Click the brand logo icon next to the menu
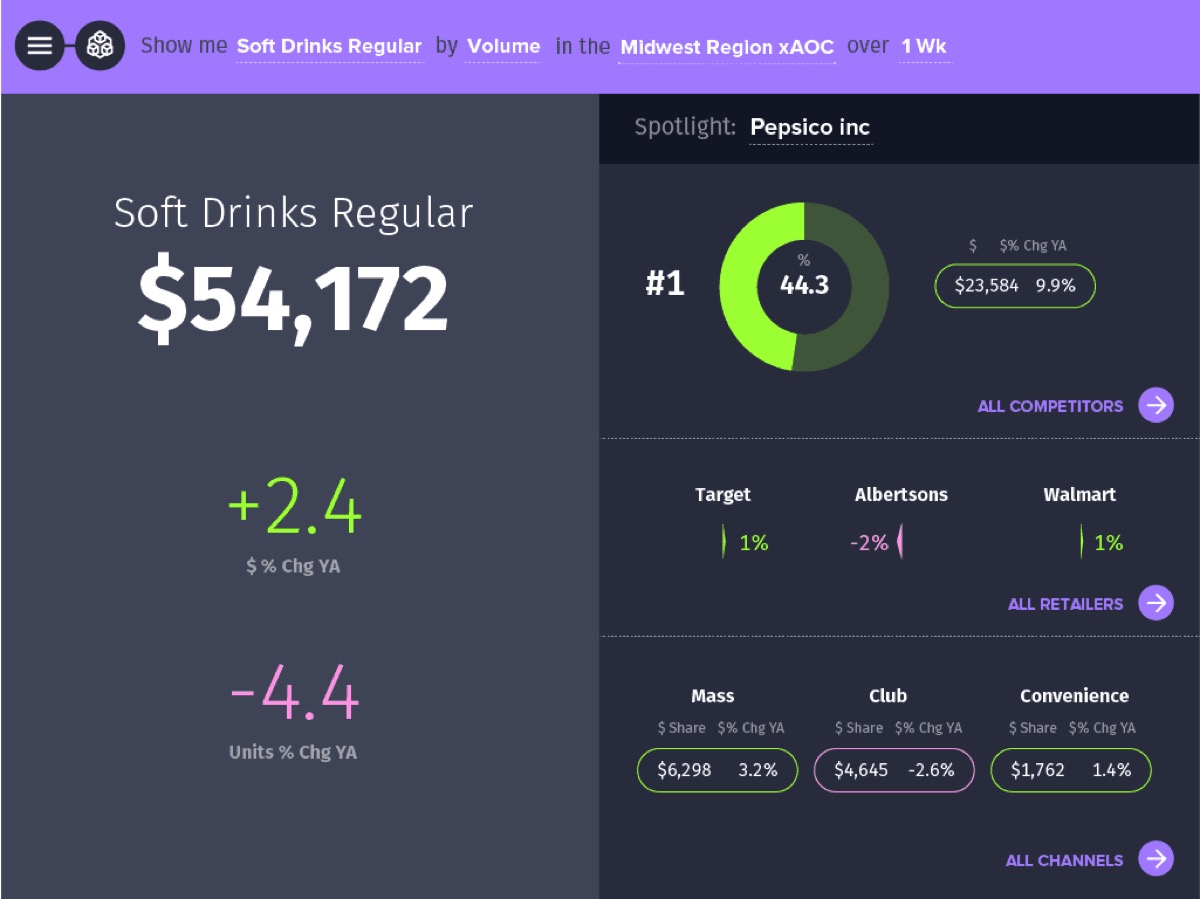 pyautogui.click(x=98, y=46)
